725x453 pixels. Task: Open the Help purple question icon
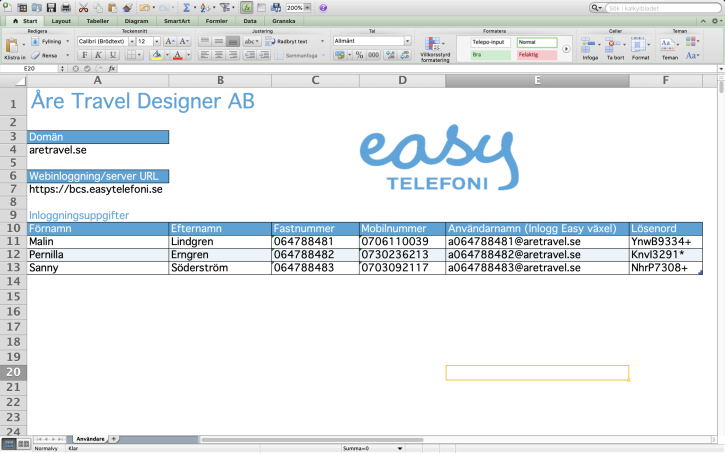point(323,8)
